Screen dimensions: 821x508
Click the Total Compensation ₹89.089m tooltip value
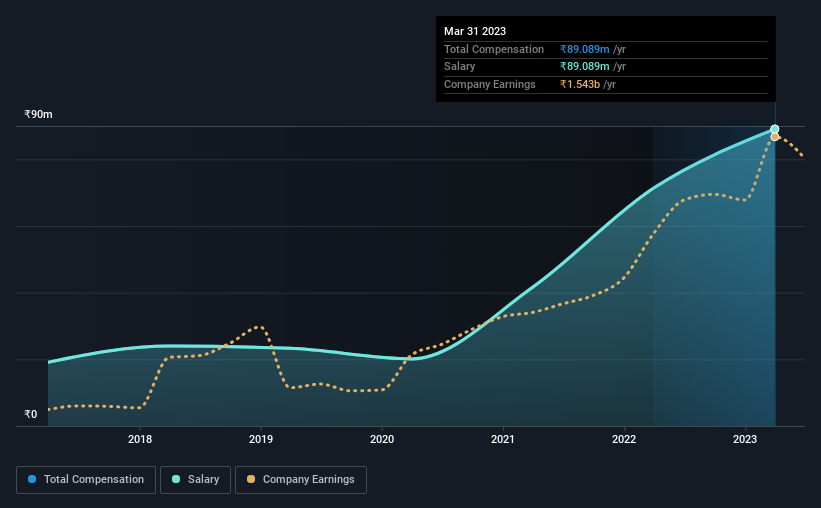click(584, 49)
